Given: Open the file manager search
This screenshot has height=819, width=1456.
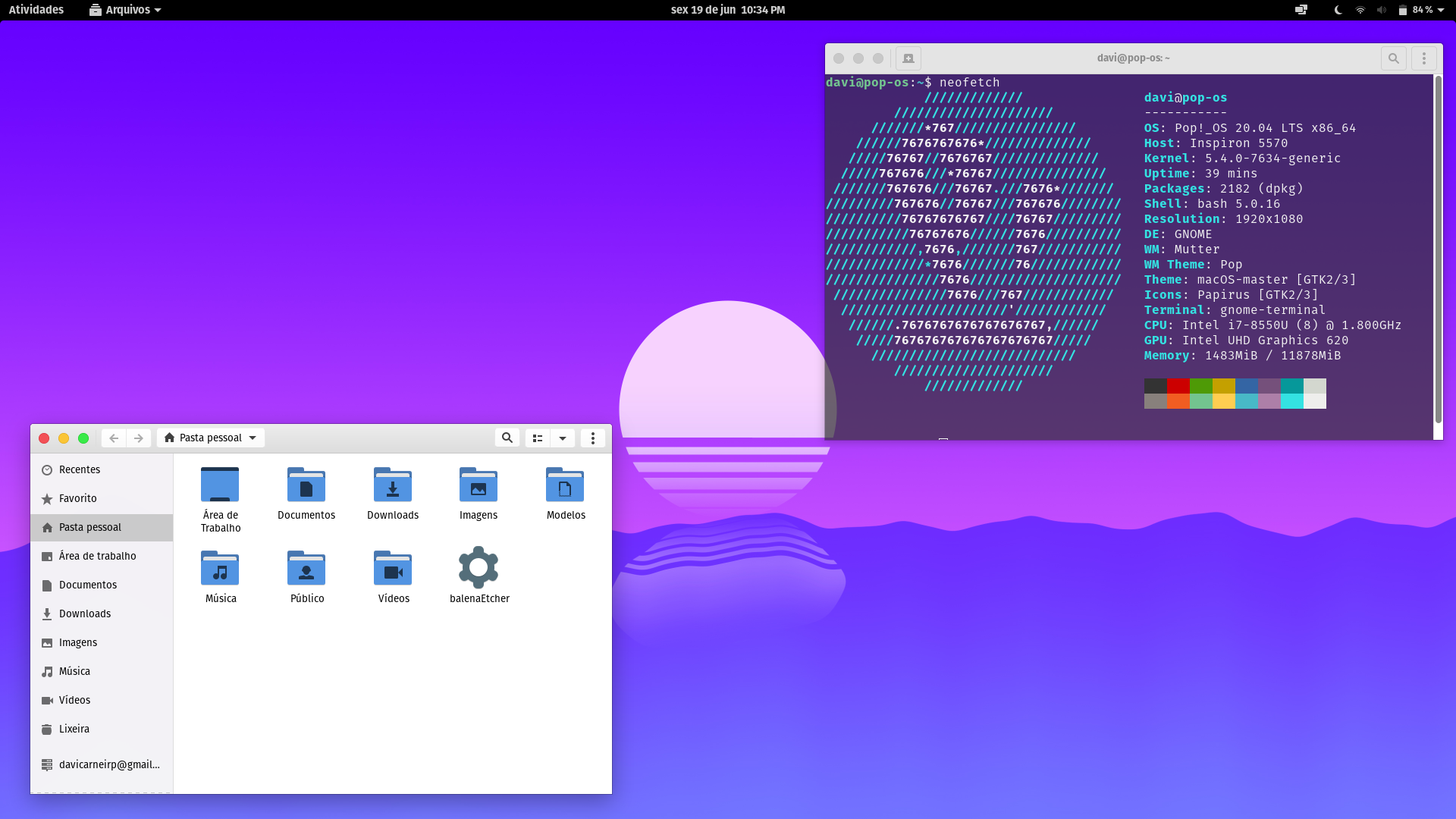Looking at the screenshot, I should pos(507,438).
